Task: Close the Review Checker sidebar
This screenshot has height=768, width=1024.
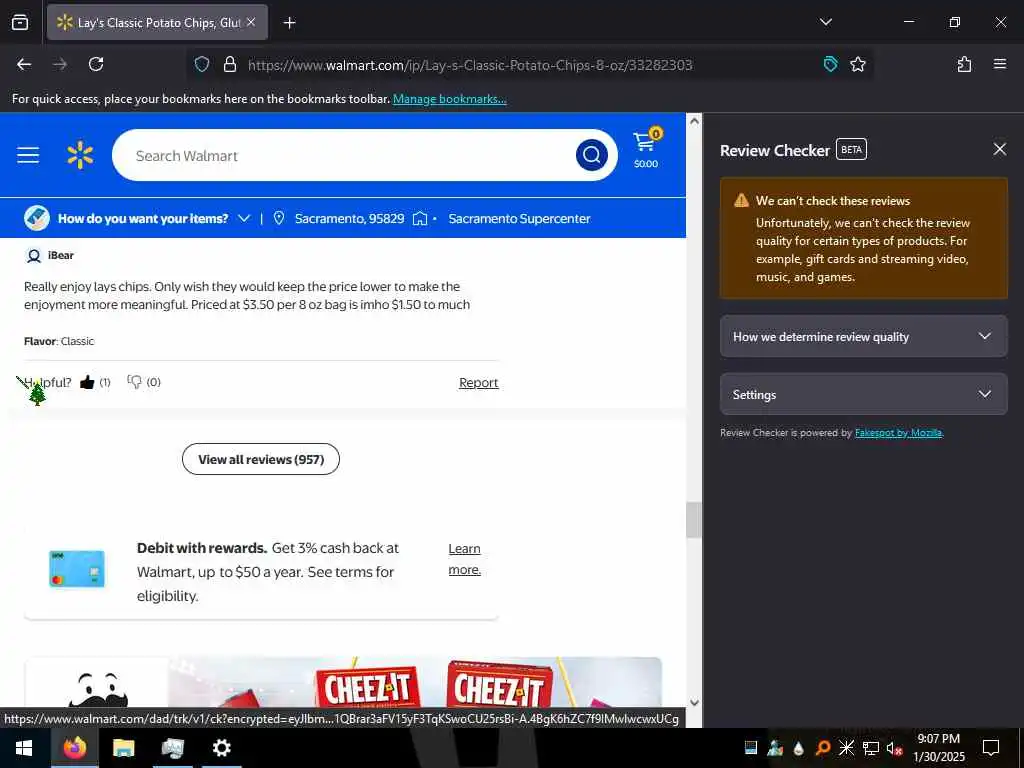Action: [x=999, y=149]
